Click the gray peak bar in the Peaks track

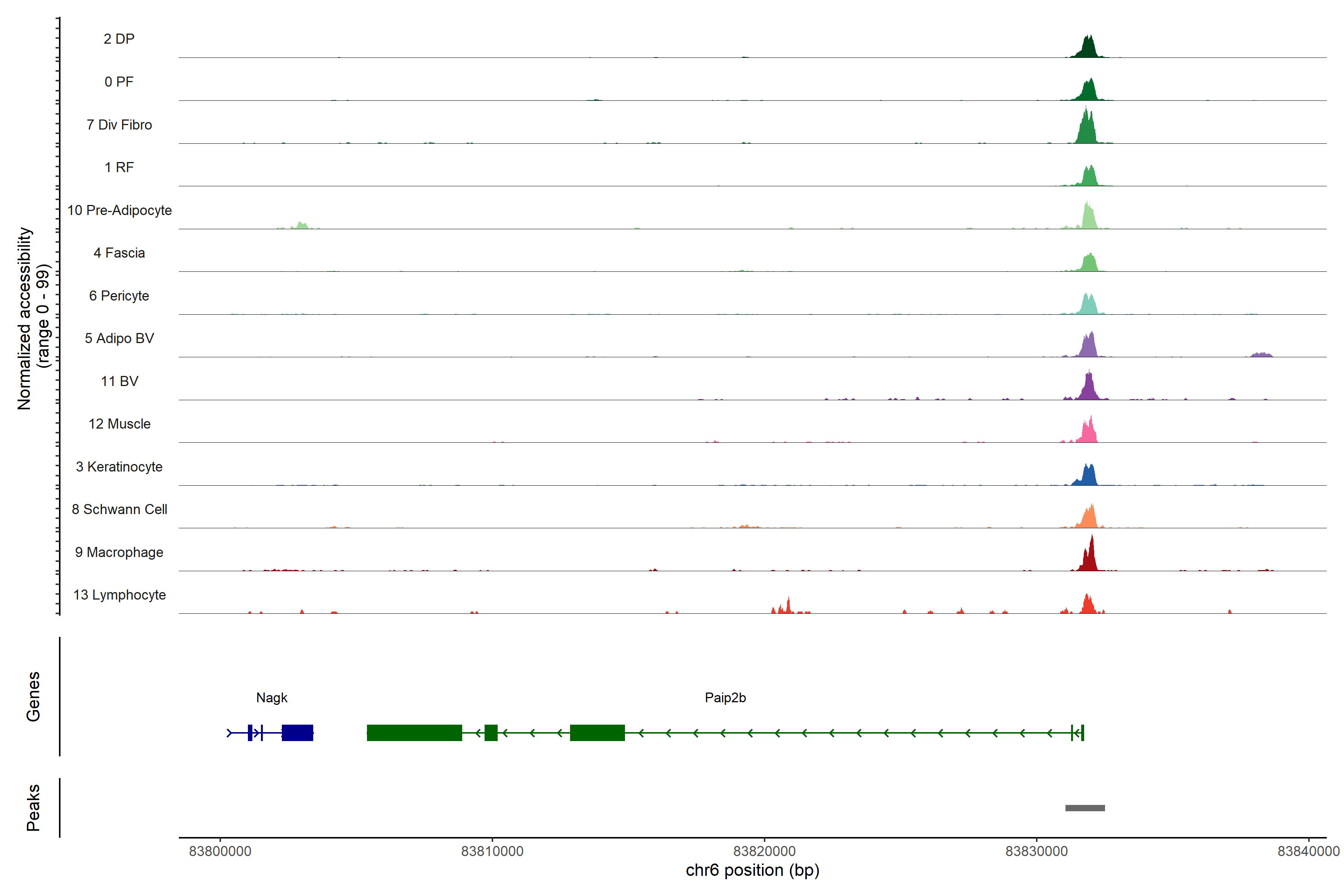click(1085, 808)
